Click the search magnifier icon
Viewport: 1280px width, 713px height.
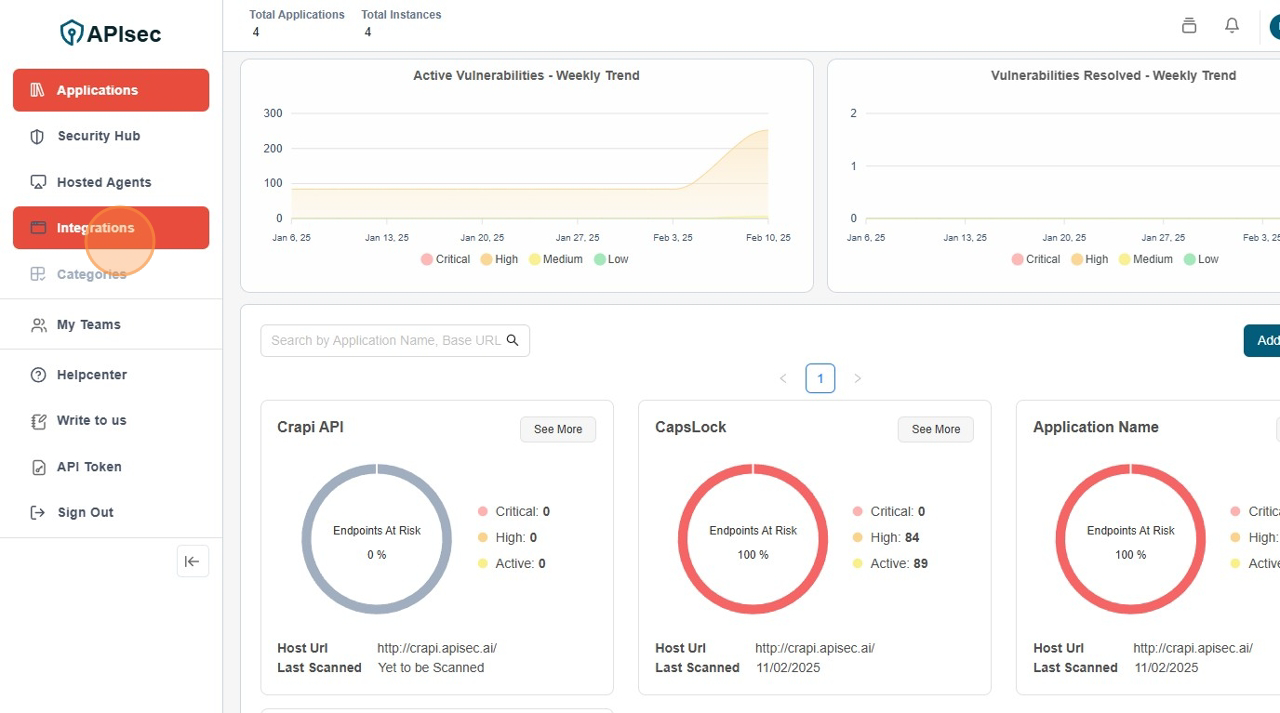(x=513, y=340)
